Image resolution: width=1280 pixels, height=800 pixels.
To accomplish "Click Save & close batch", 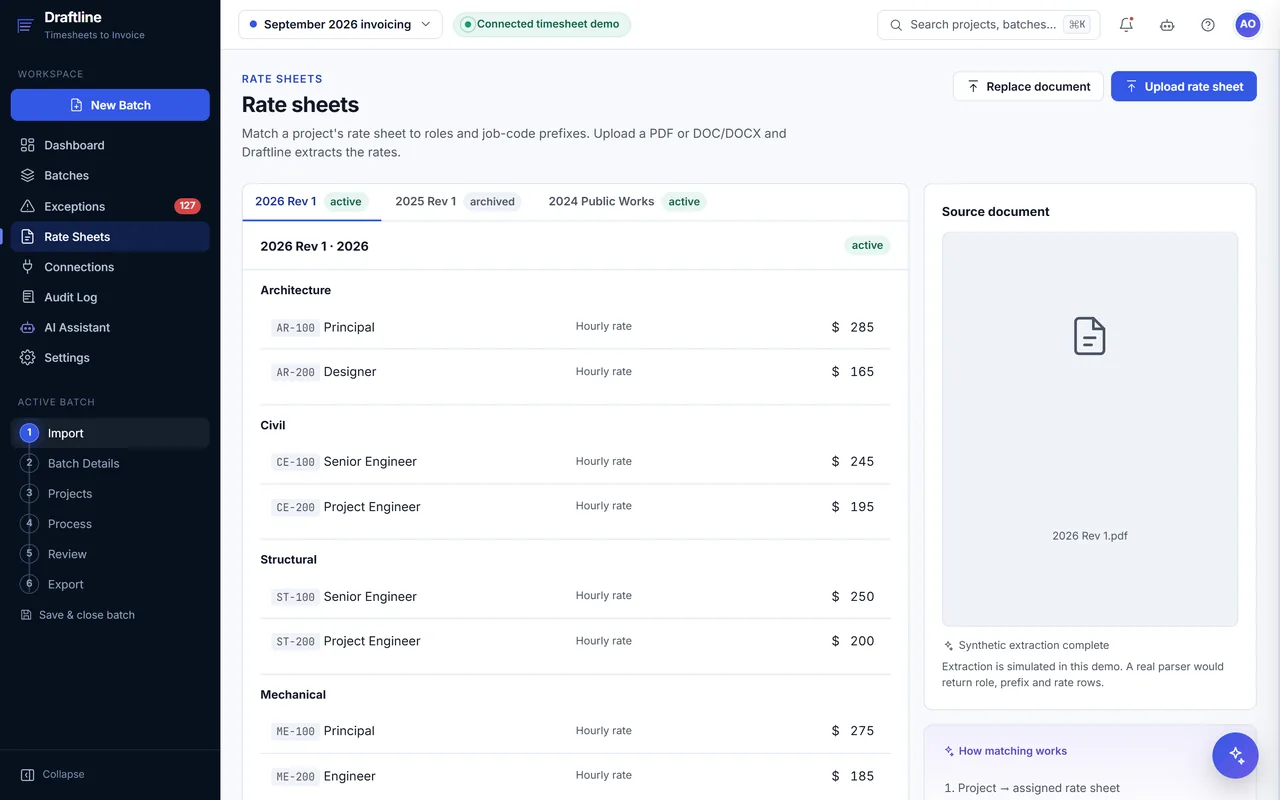I will (x=78, y=615).
